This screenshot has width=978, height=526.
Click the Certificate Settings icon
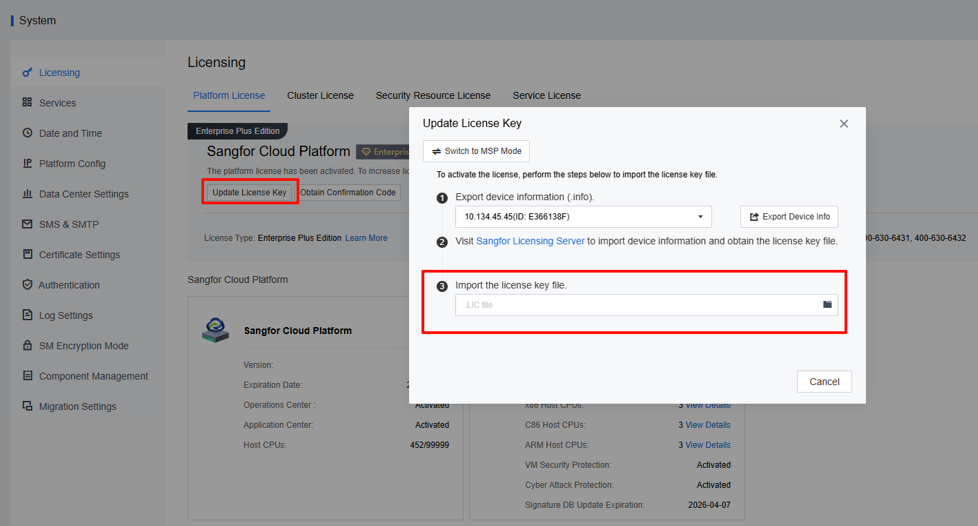coord(27,254)
